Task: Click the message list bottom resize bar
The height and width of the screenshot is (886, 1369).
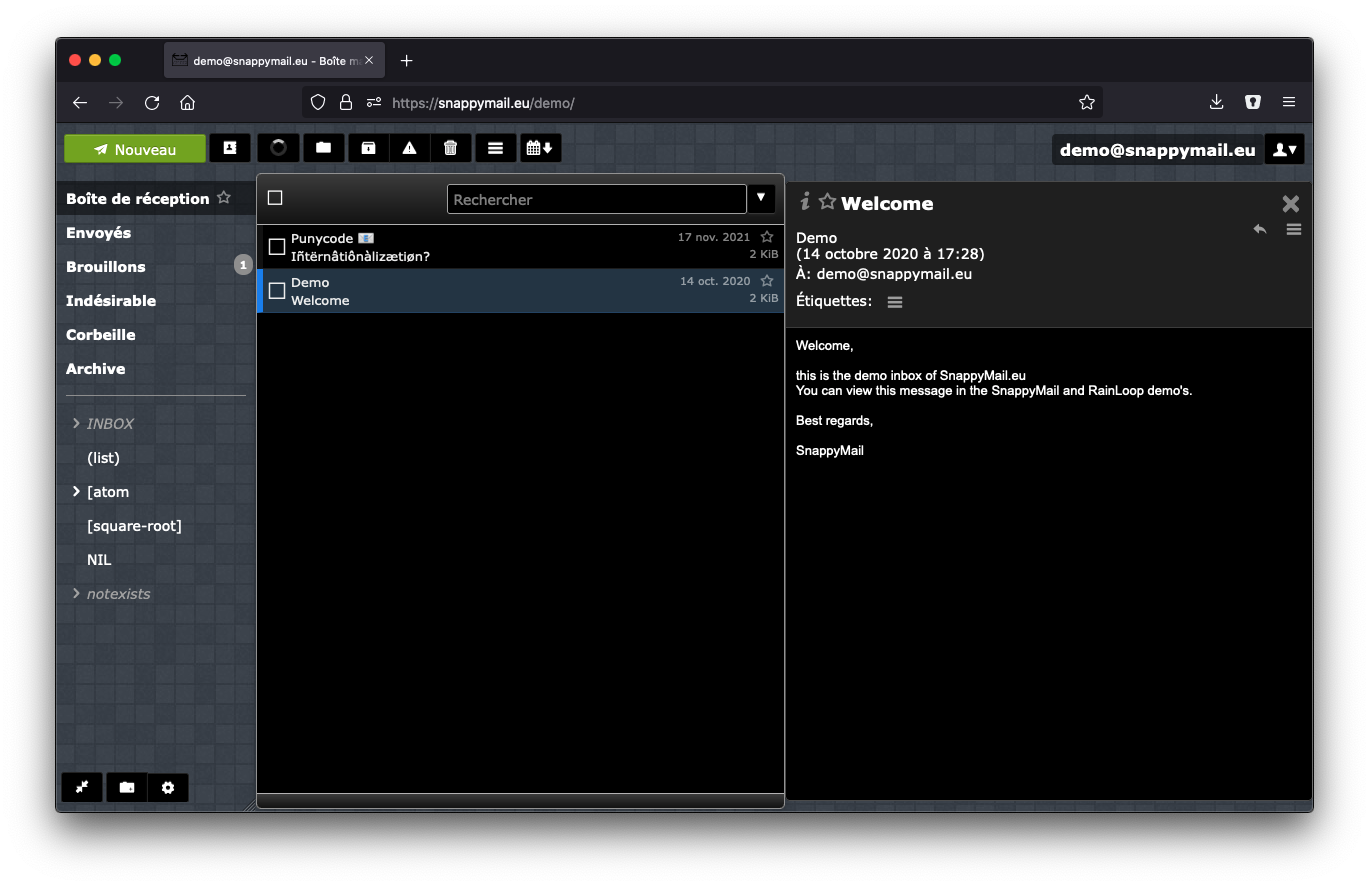Action: pyautogui.click(x=520, y=800)
